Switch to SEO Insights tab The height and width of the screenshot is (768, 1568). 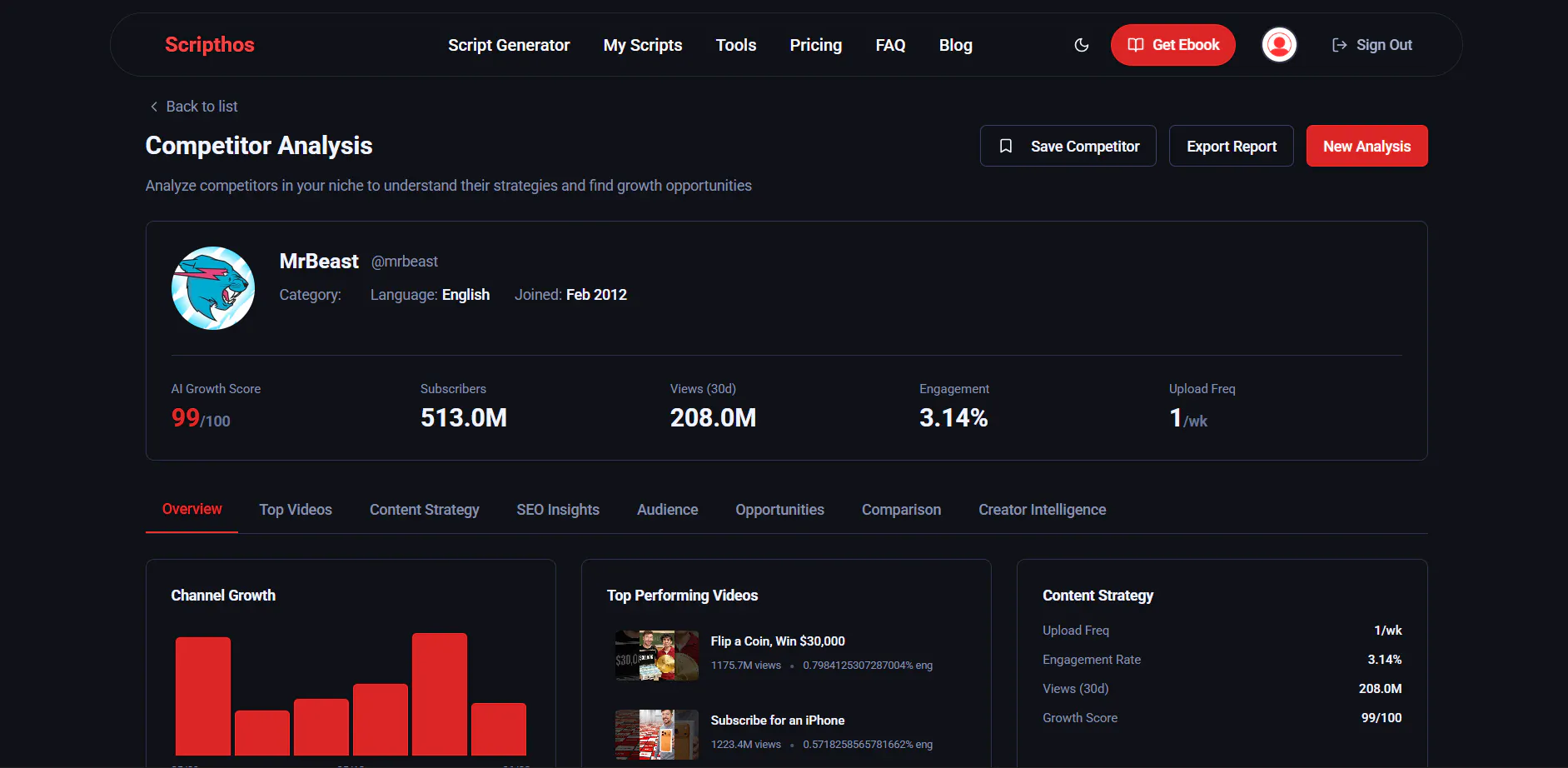(x=558, y=510)
